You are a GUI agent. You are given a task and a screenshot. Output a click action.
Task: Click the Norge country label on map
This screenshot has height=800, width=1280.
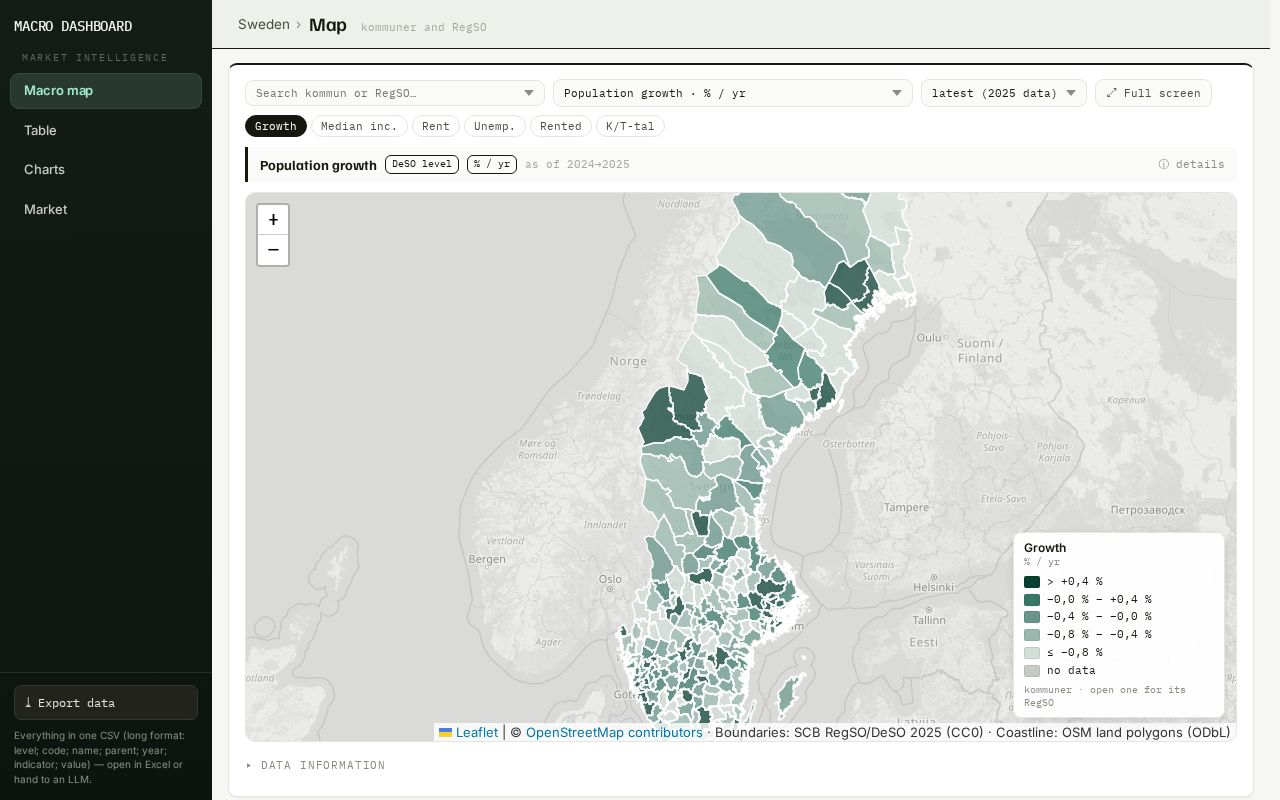pyautogui.click(x=628, y=361)
